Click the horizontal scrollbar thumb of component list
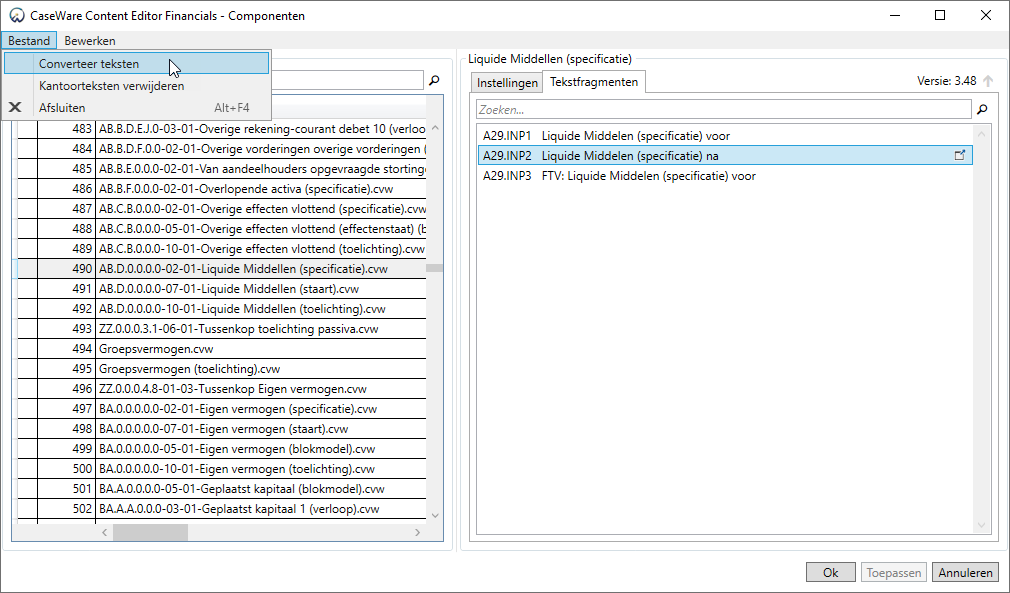 (150, 532)
